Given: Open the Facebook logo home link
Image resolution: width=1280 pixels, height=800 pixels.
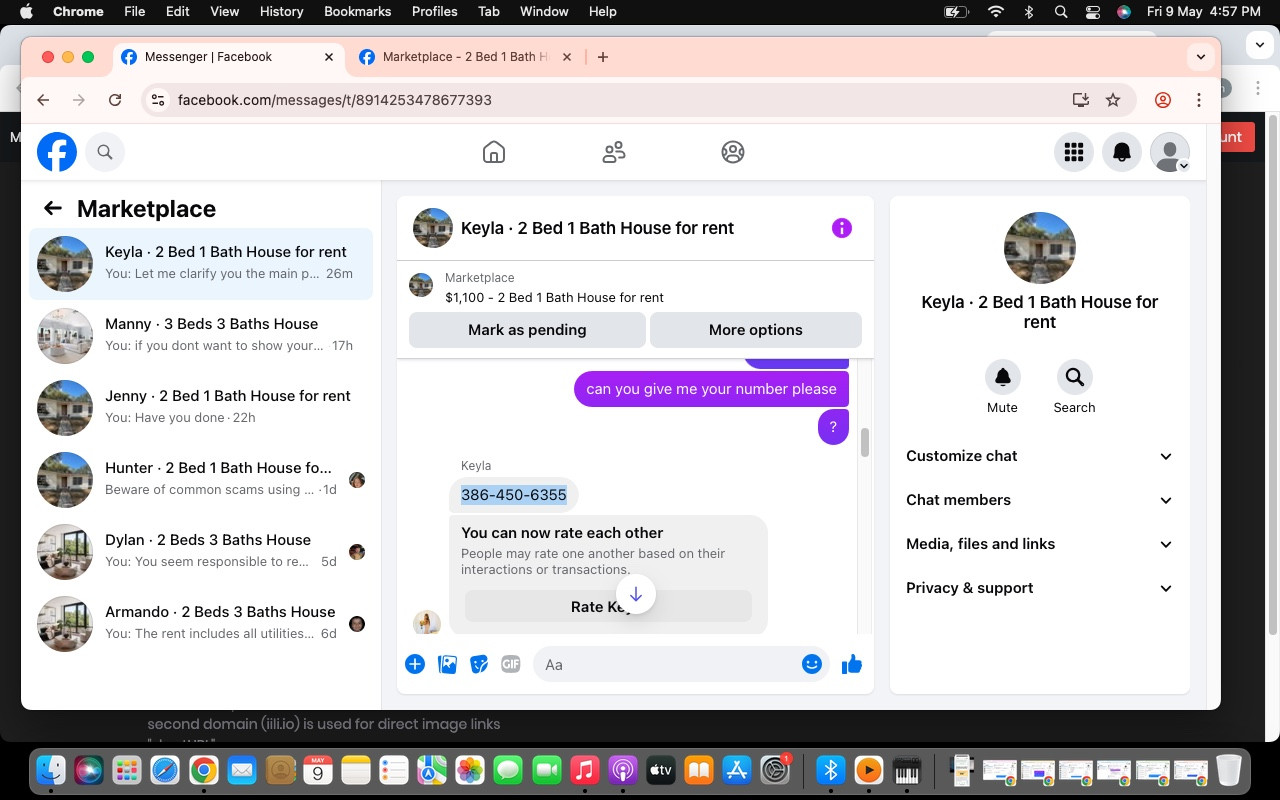Looking at the screenshot, I should pyautogui.click(x=57, y=152).
